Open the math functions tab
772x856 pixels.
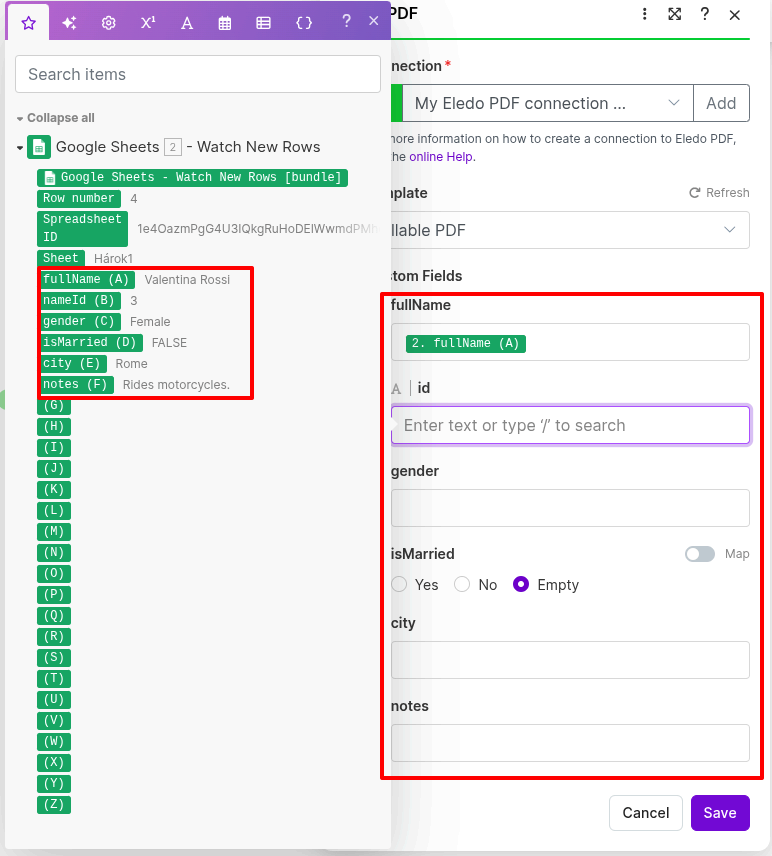tap(147, 22)
